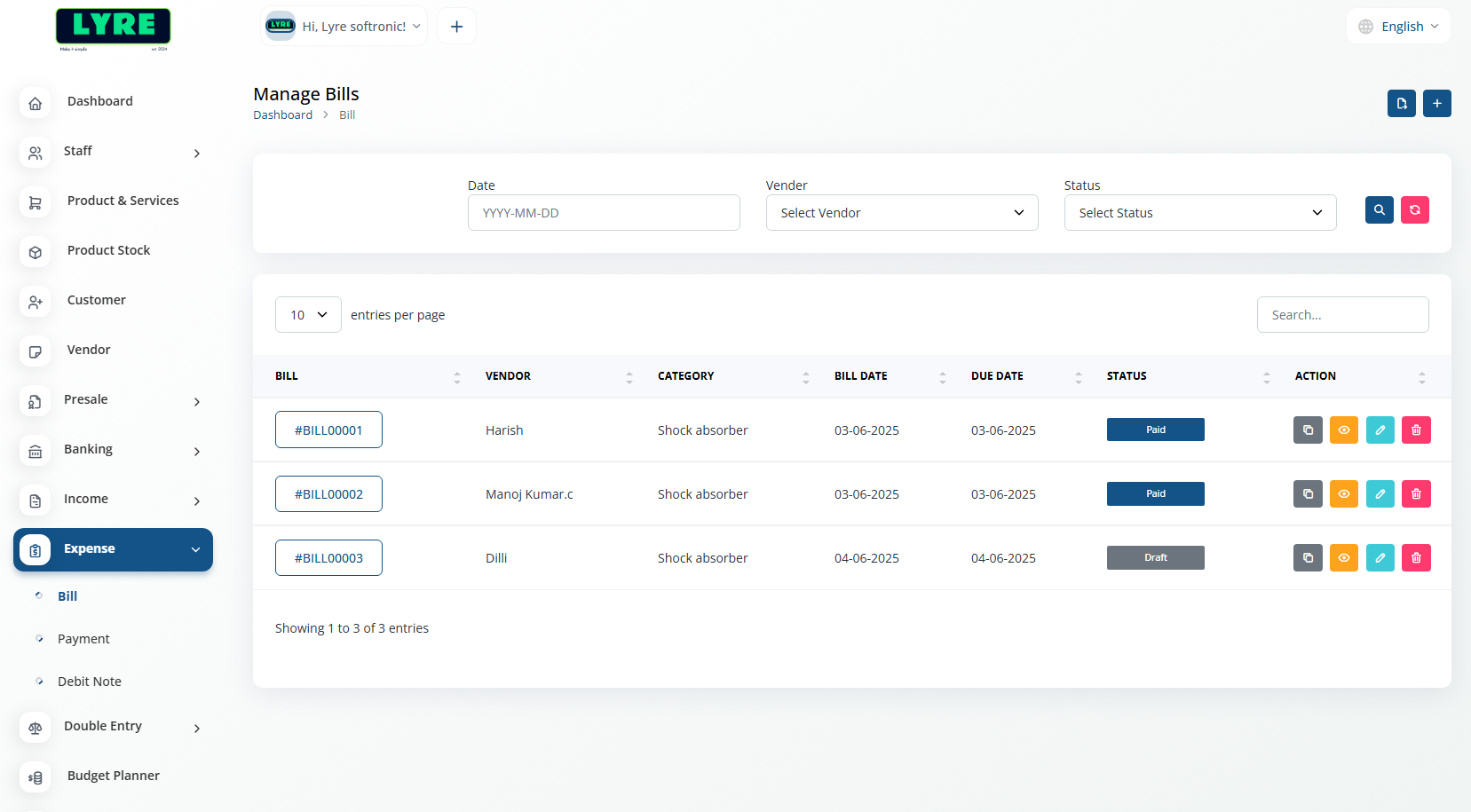
Task: Click the blue search filter icon
Action: click(1379, 210)
